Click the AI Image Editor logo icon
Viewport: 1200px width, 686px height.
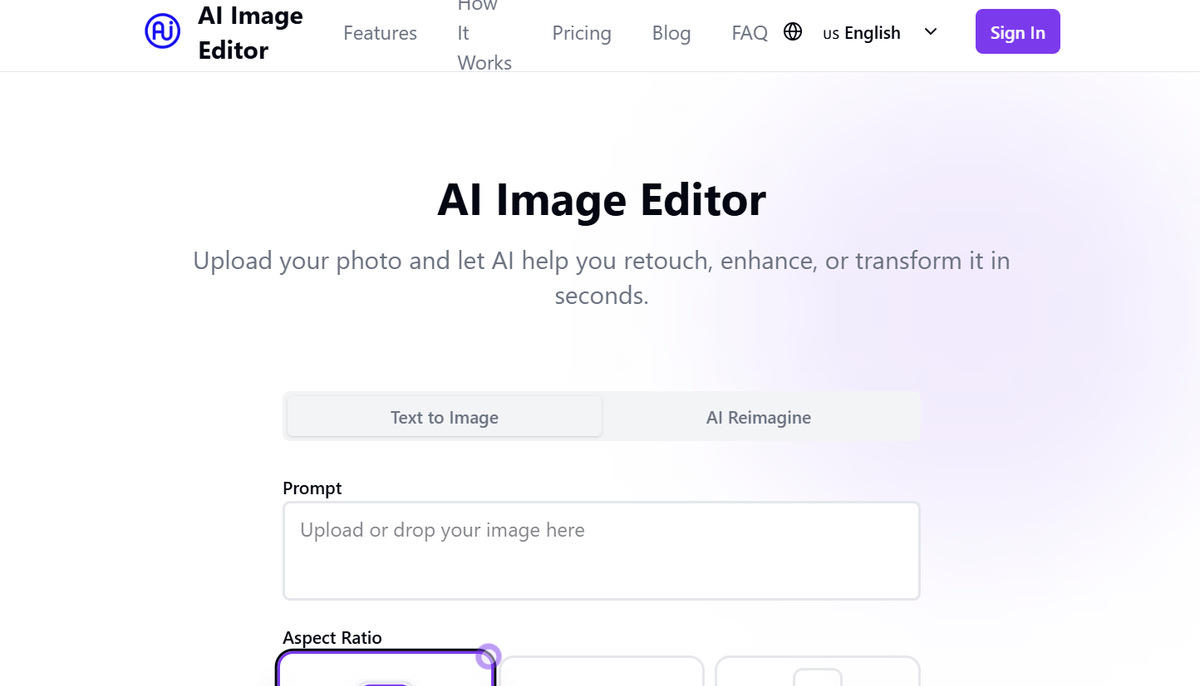(x=162, y=31)
